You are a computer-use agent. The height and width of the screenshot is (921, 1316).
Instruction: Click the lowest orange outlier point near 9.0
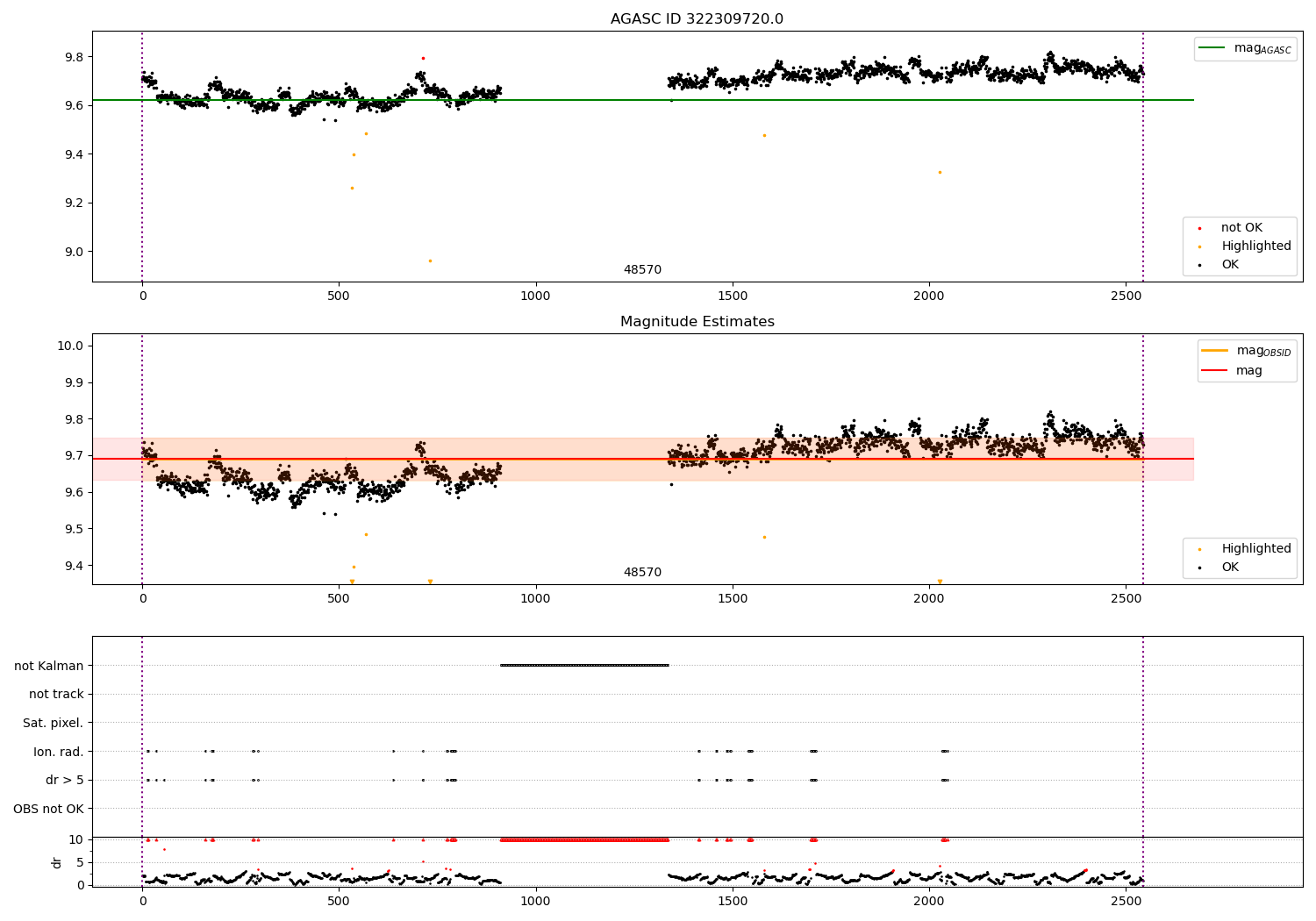click(430, 261)
